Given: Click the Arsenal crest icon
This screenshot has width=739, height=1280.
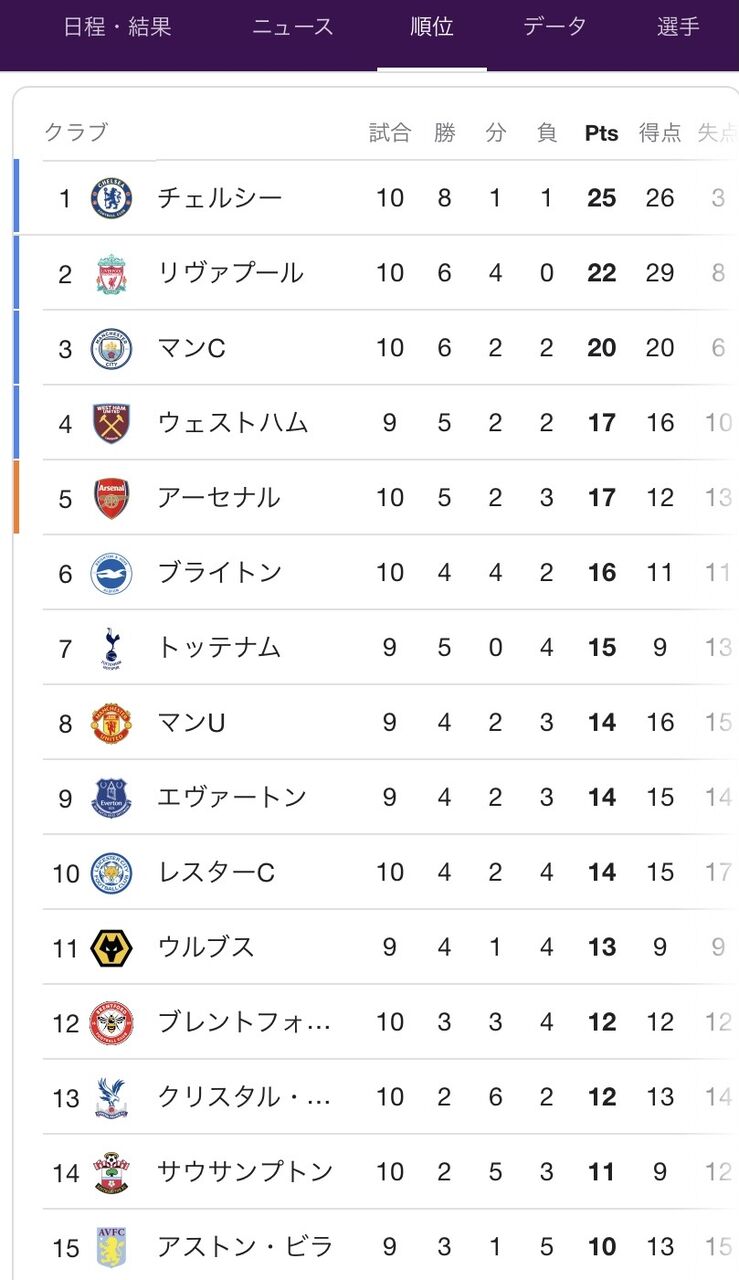Looking at the screenshot, I should pos(111,498).
